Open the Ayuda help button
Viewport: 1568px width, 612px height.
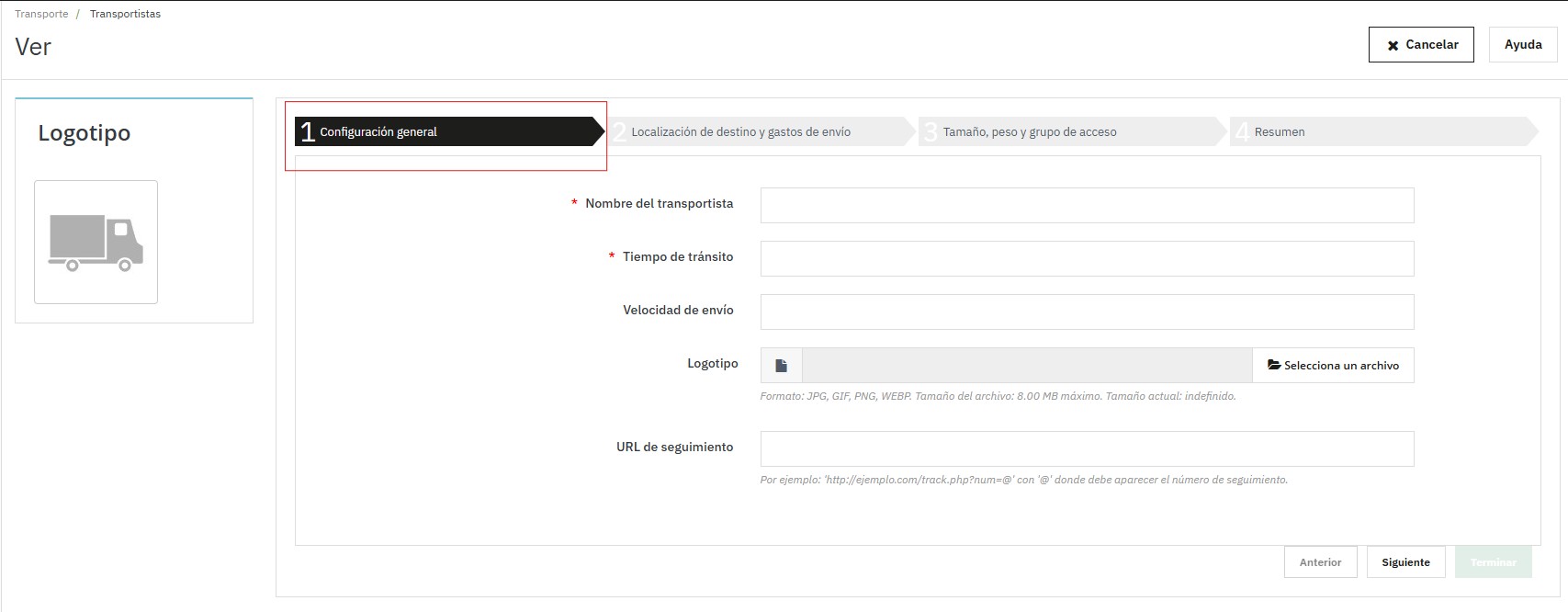click(x=1522, y=44)
